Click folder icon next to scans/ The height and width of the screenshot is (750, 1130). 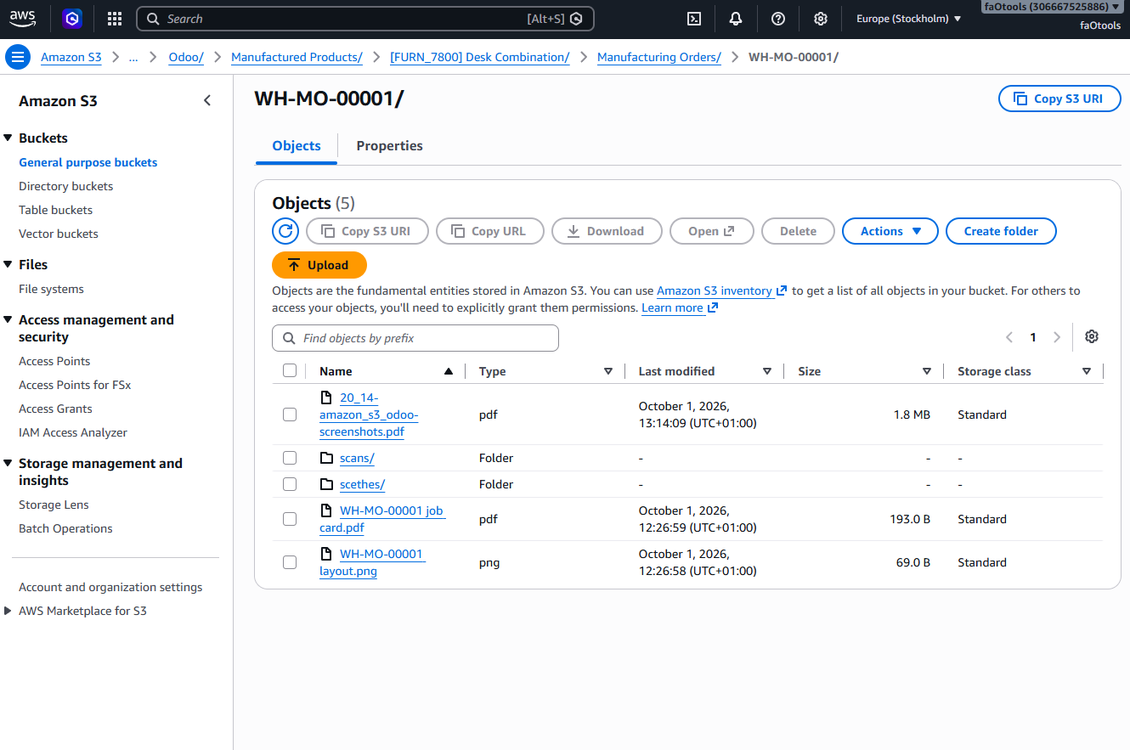click(326, 458)
